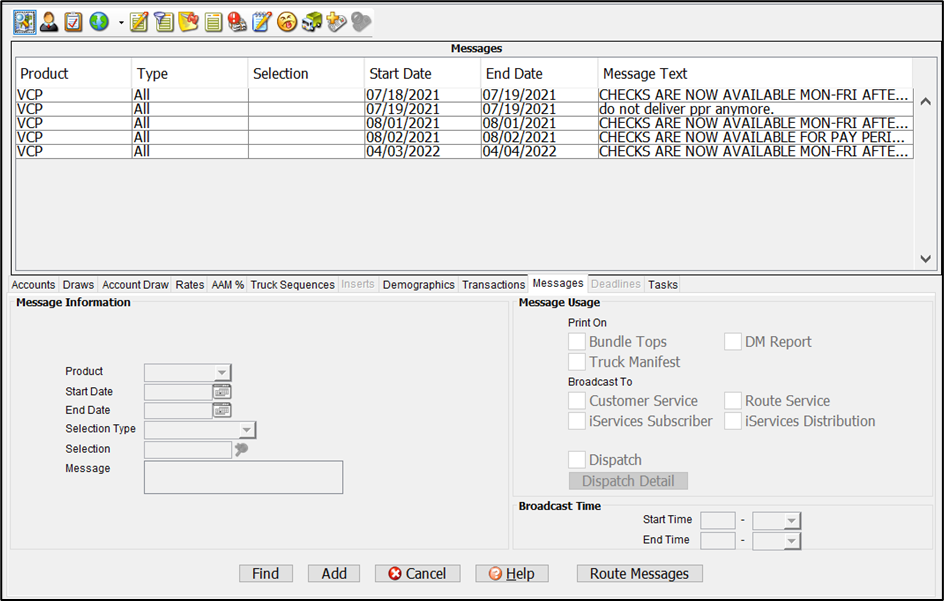Click the green delivery truck toolbar icon
The image size is (944, 601).
[x=312, y=21]
